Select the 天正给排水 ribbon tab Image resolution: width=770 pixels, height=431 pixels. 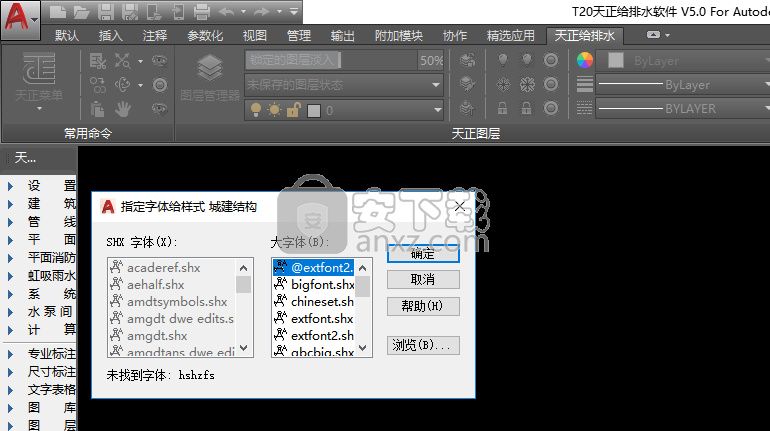point(584,35)
